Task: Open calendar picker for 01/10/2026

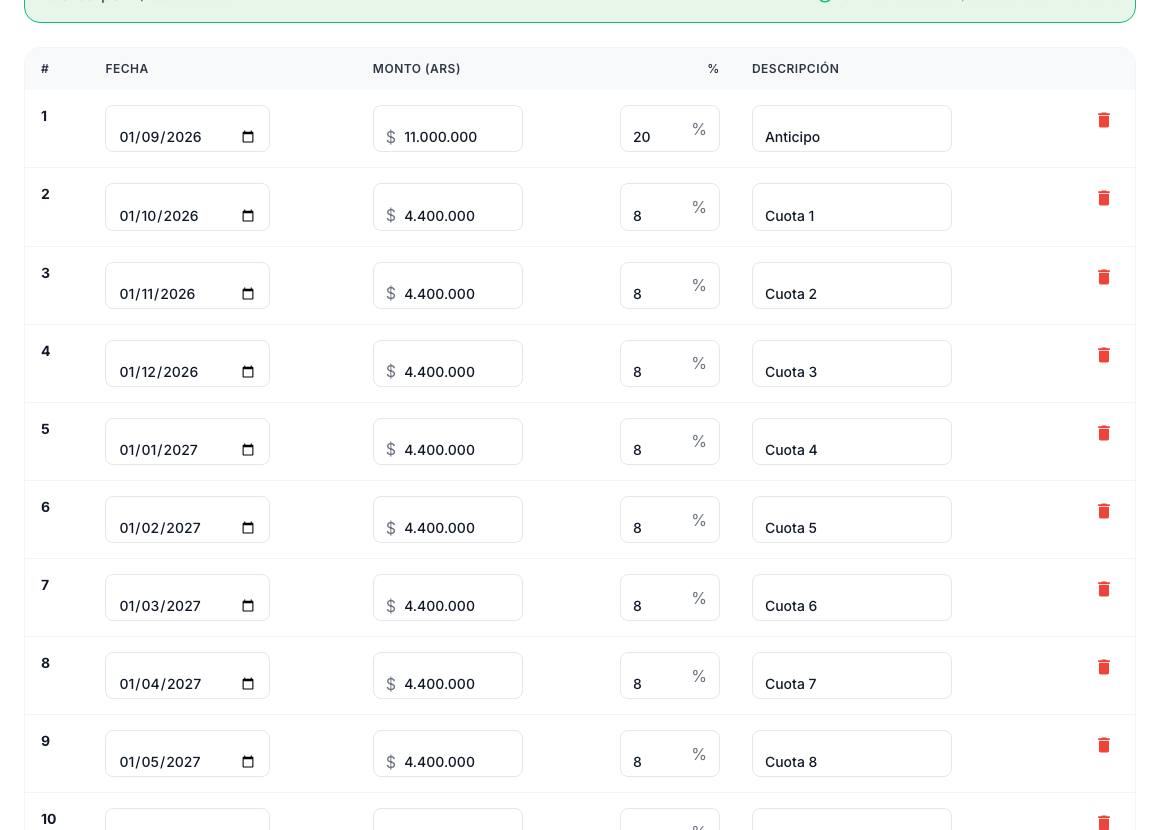Action: [248, 215]
